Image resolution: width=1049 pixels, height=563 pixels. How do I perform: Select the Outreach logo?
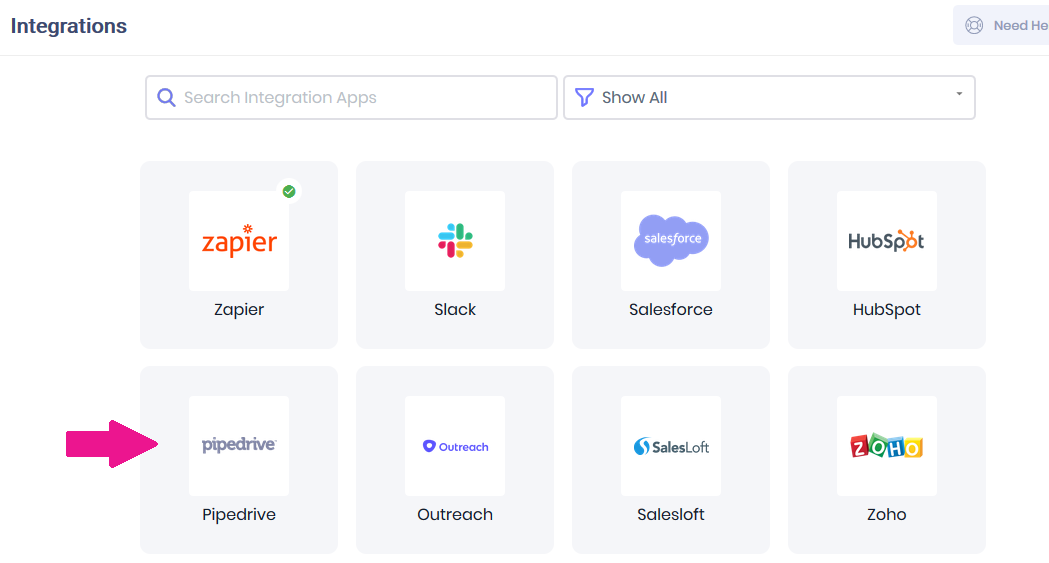click(455, 446)
